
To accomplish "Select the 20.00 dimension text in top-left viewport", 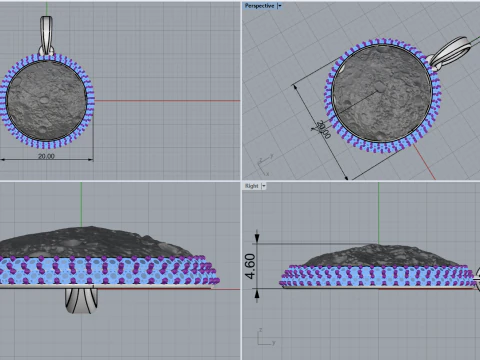I will pos(46,156).
